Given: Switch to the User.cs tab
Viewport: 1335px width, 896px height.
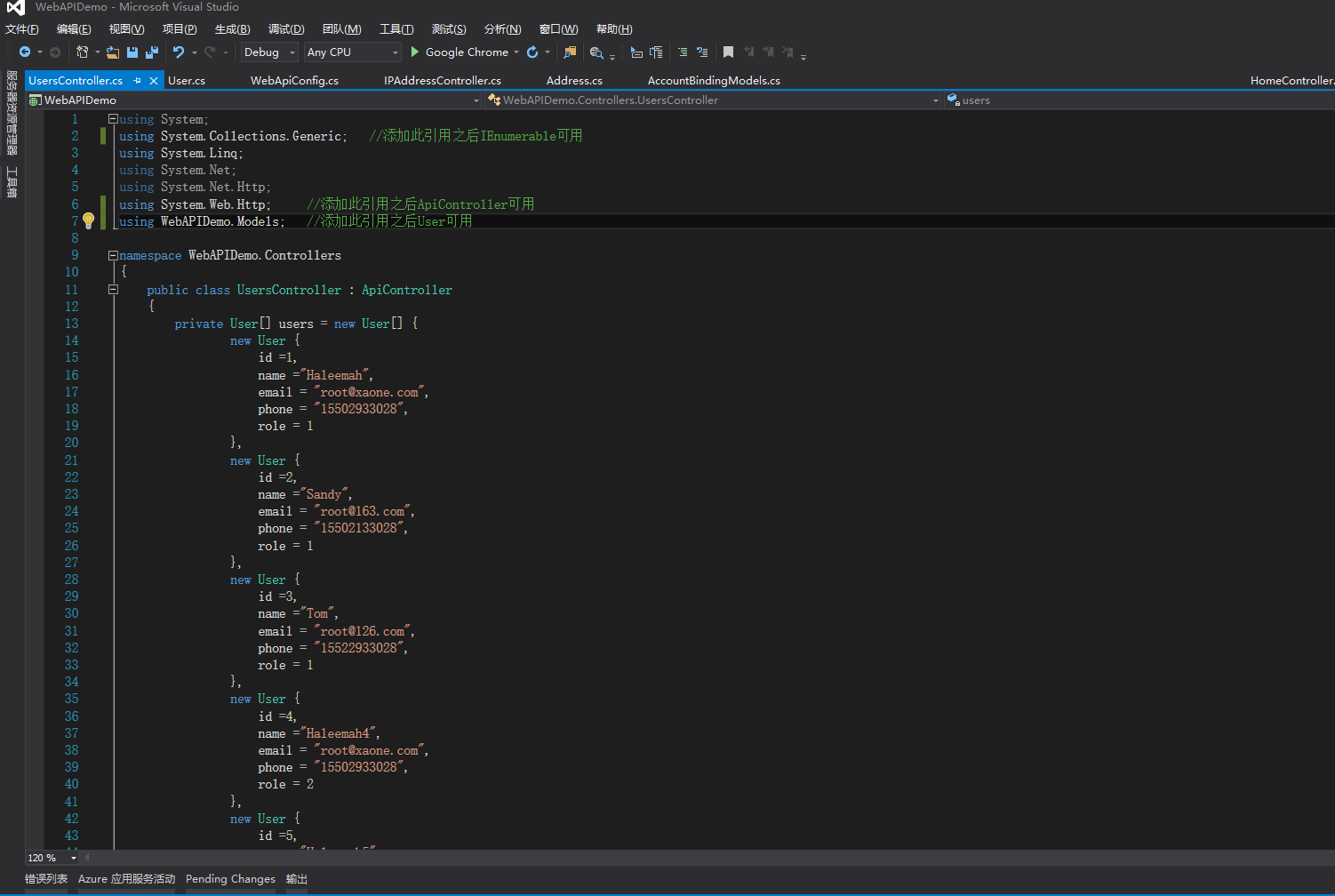Looking at the screenshot, I should (187, 80).
